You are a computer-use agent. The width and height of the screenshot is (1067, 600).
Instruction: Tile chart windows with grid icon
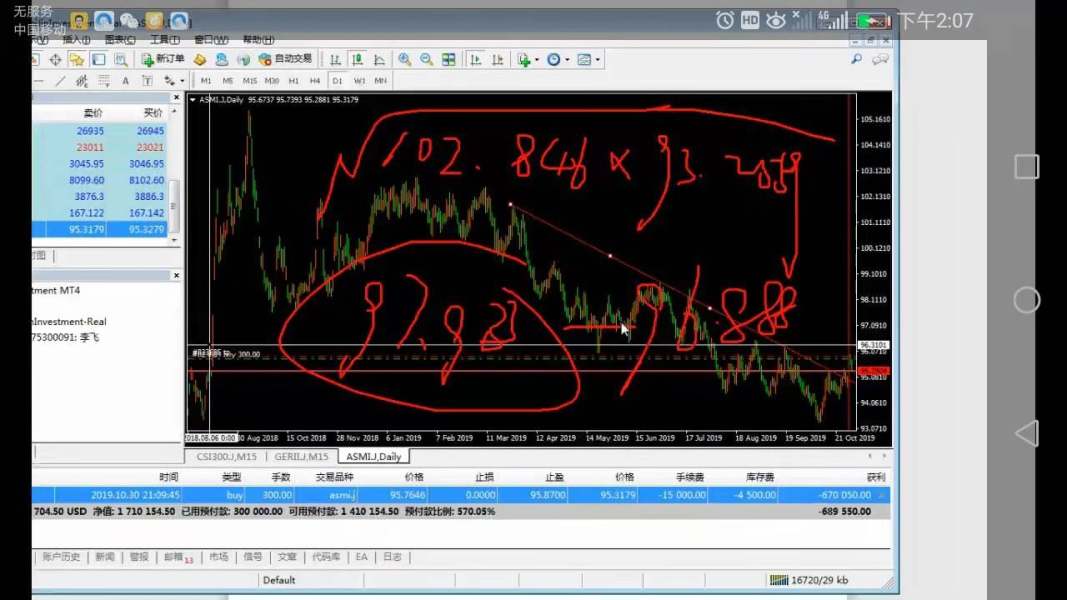coord(448,60)
